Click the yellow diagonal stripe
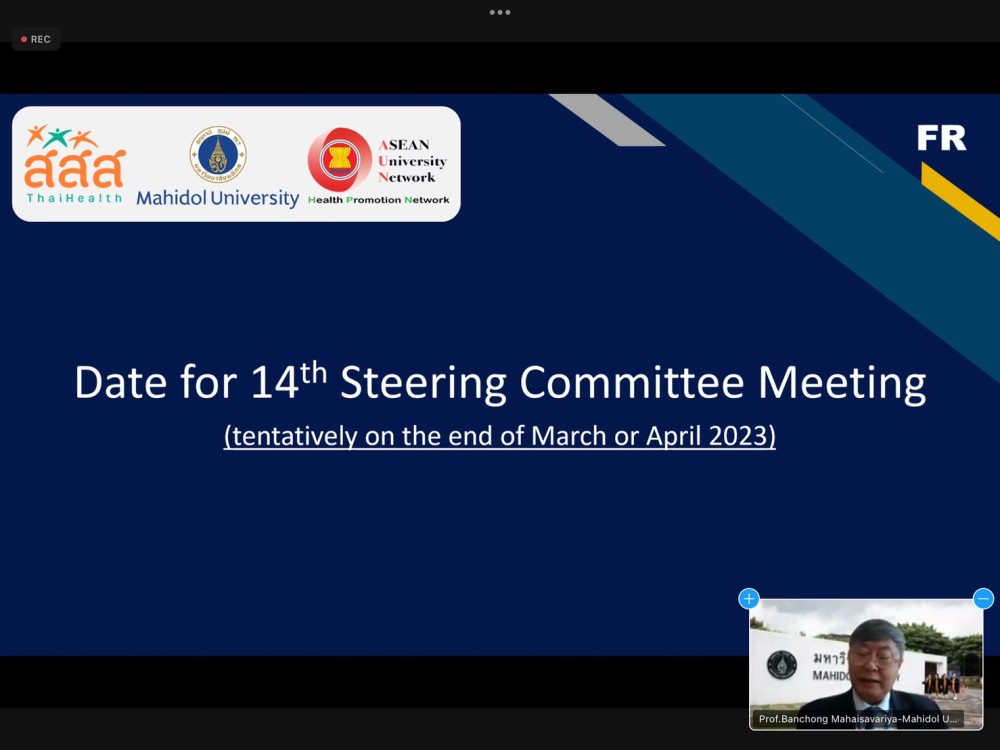 [960, 201]
